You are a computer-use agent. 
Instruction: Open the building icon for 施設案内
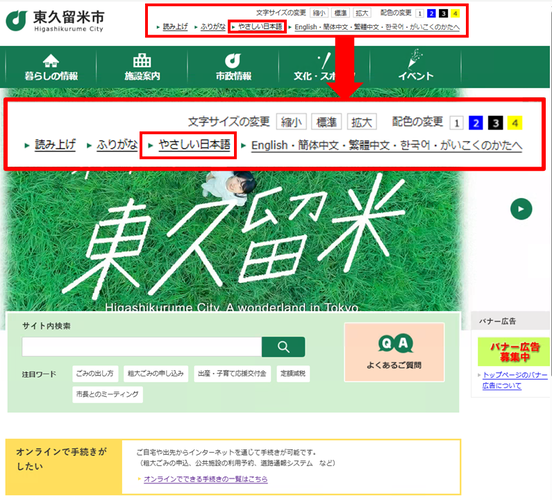142,60
